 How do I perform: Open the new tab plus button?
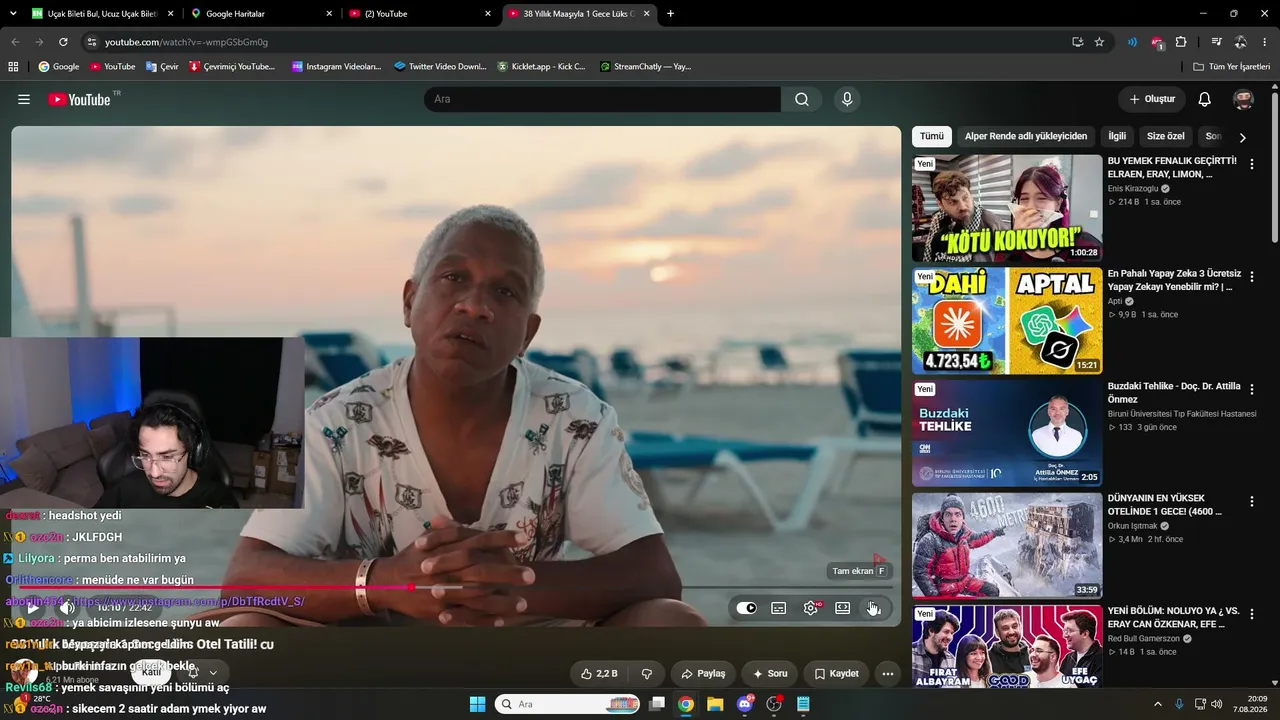coord(670,14)
